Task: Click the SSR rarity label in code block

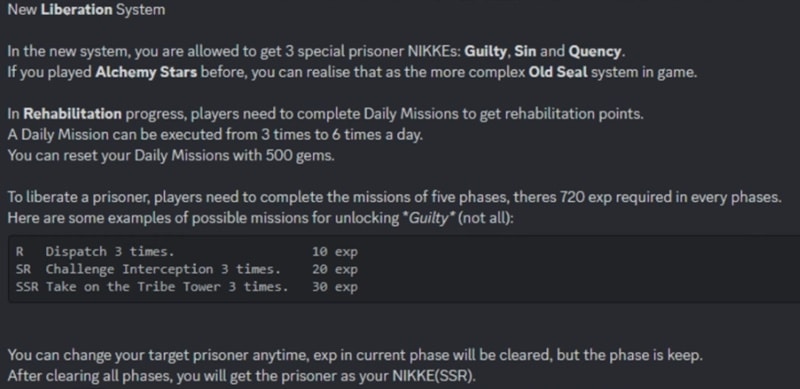Action: 27,286
